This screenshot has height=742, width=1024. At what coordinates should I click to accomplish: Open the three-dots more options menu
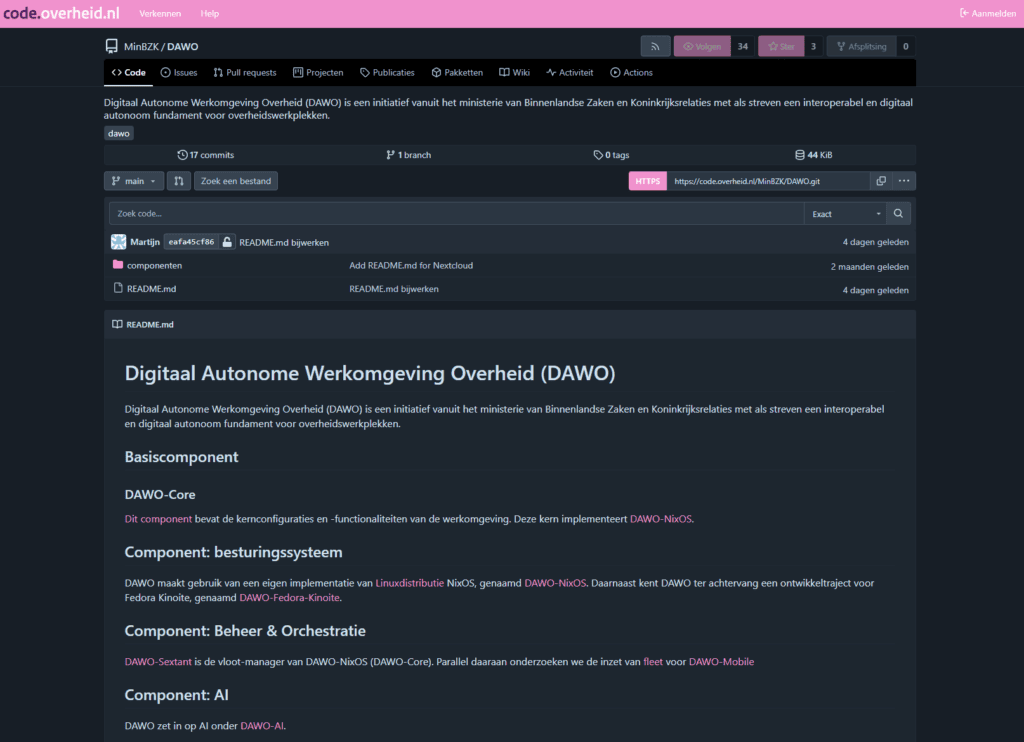(904, 181)
